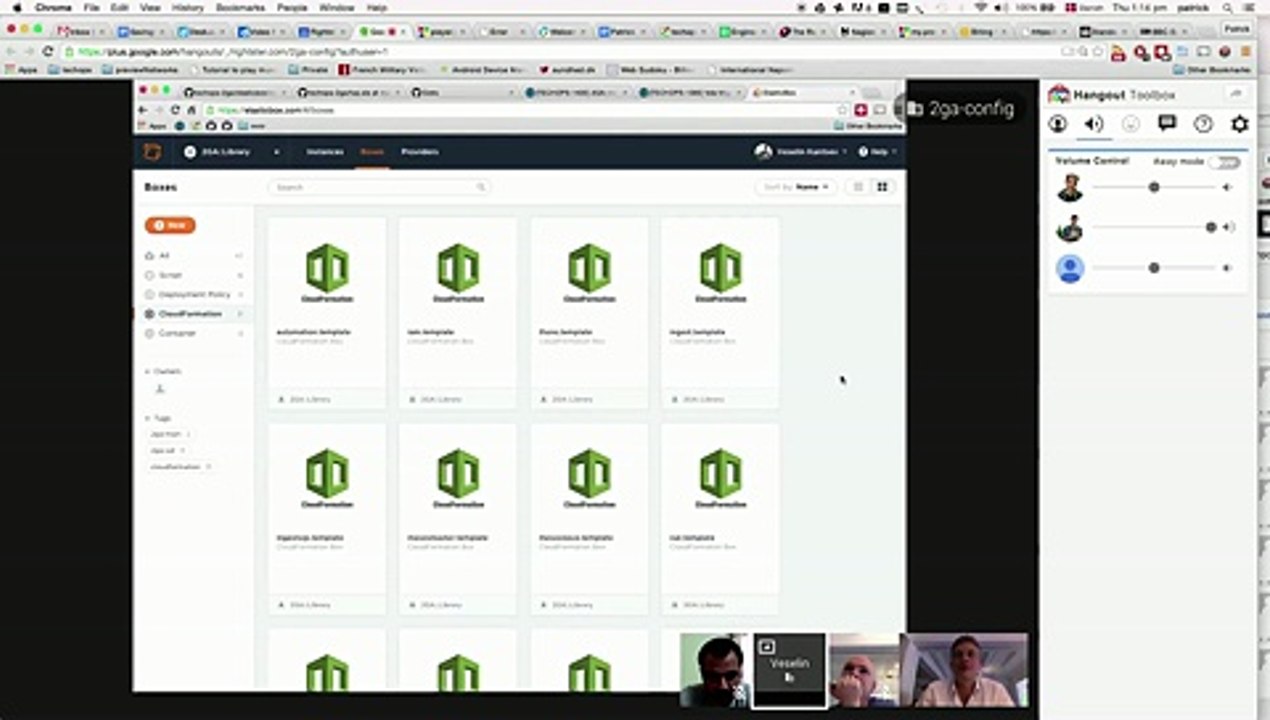
Task: Switch Boxes to list view
Action: pos(858,187)
